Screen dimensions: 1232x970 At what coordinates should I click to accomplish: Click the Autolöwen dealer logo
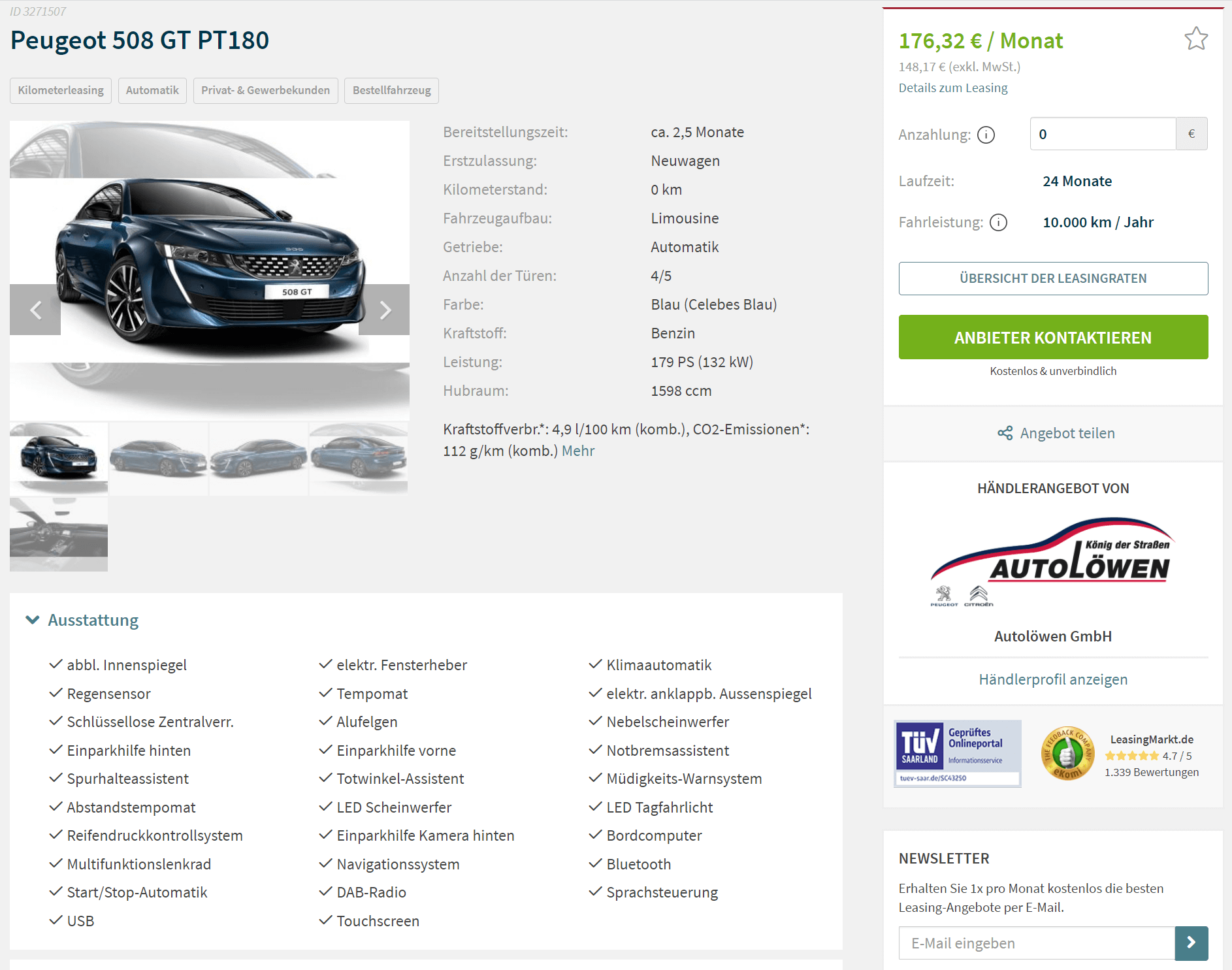point(1053,561)
